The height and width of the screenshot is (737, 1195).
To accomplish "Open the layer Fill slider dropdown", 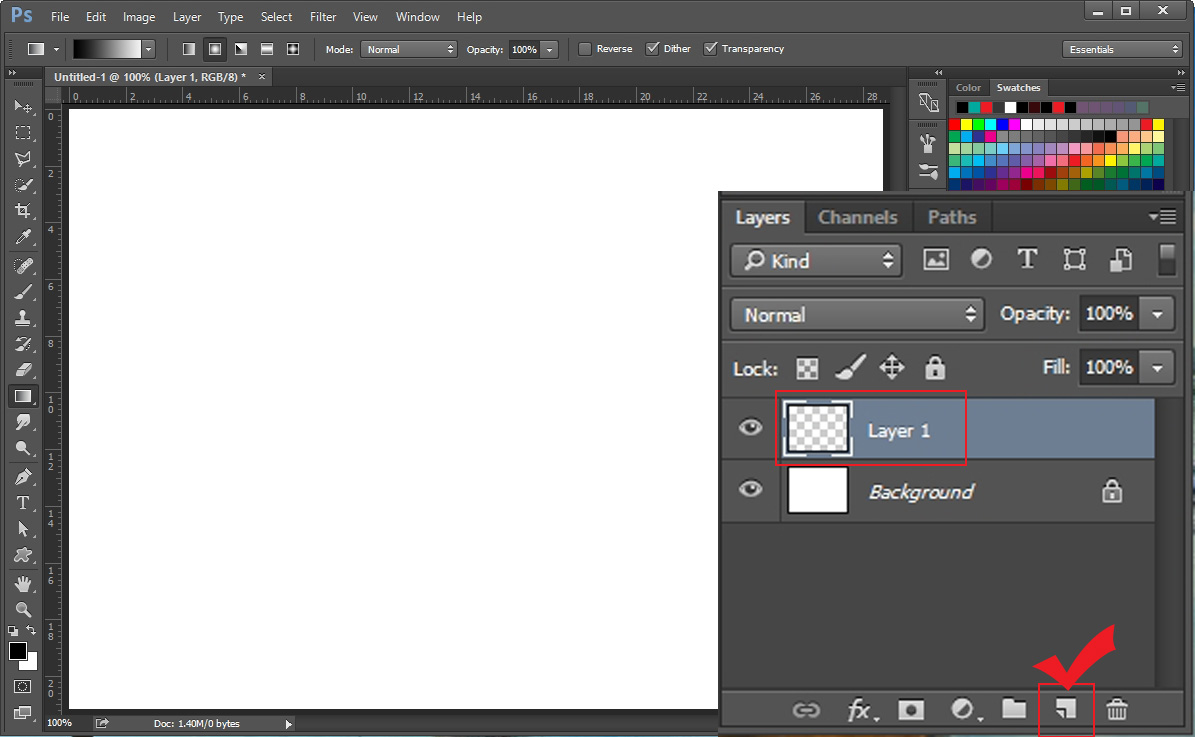I will click(1158, 368).
